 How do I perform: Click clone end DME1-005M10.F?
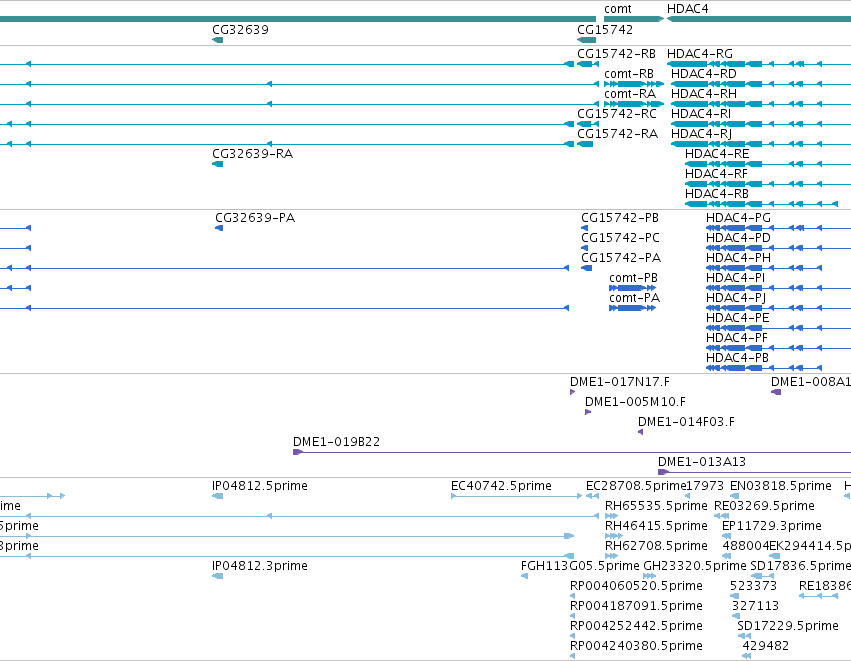tap(635, 403)
